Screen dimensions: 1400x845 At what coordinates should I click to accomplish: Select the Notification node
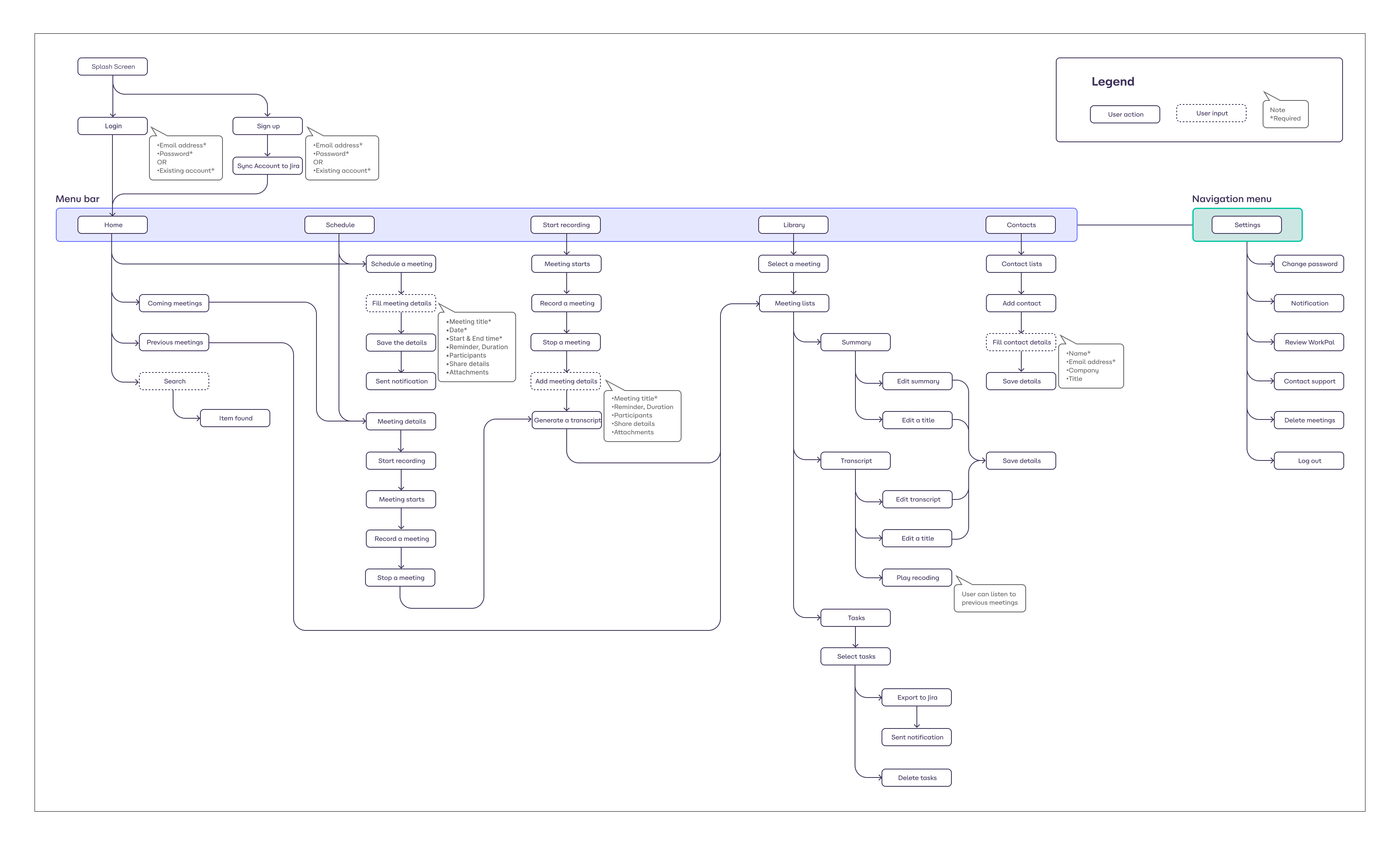tap(1309, 303)
